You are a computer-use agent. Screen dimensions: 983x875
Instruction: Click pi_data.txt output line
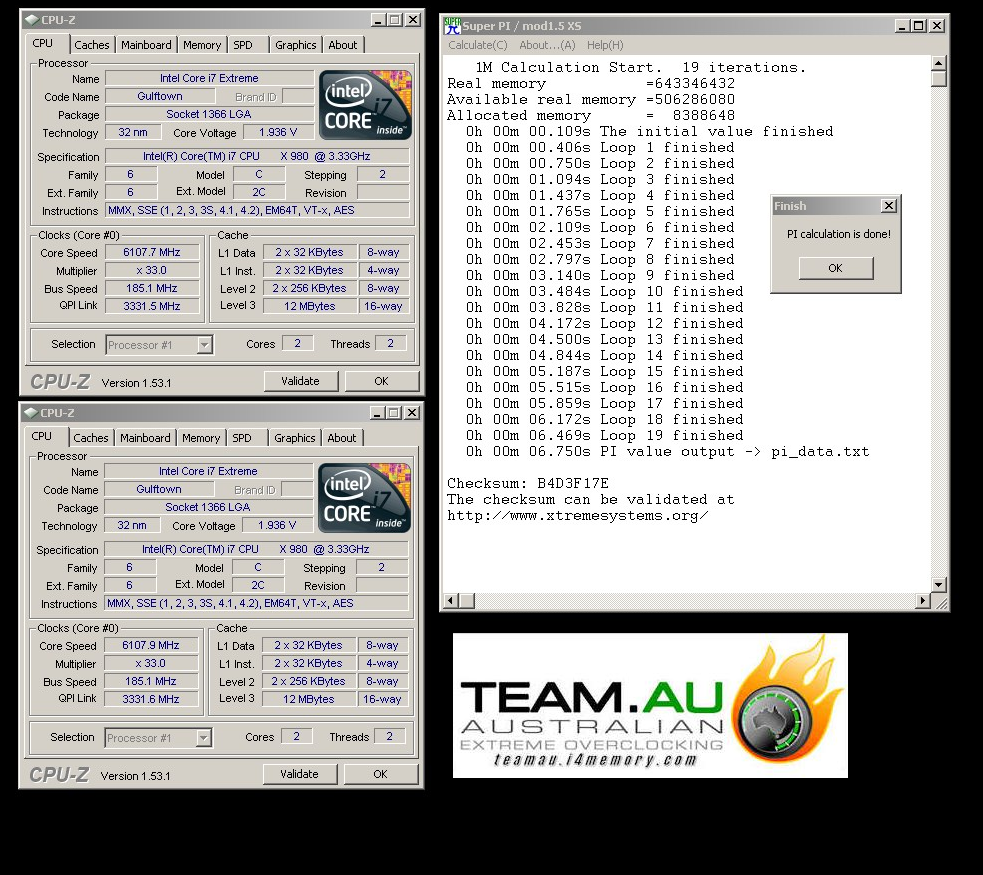point(667,452)
